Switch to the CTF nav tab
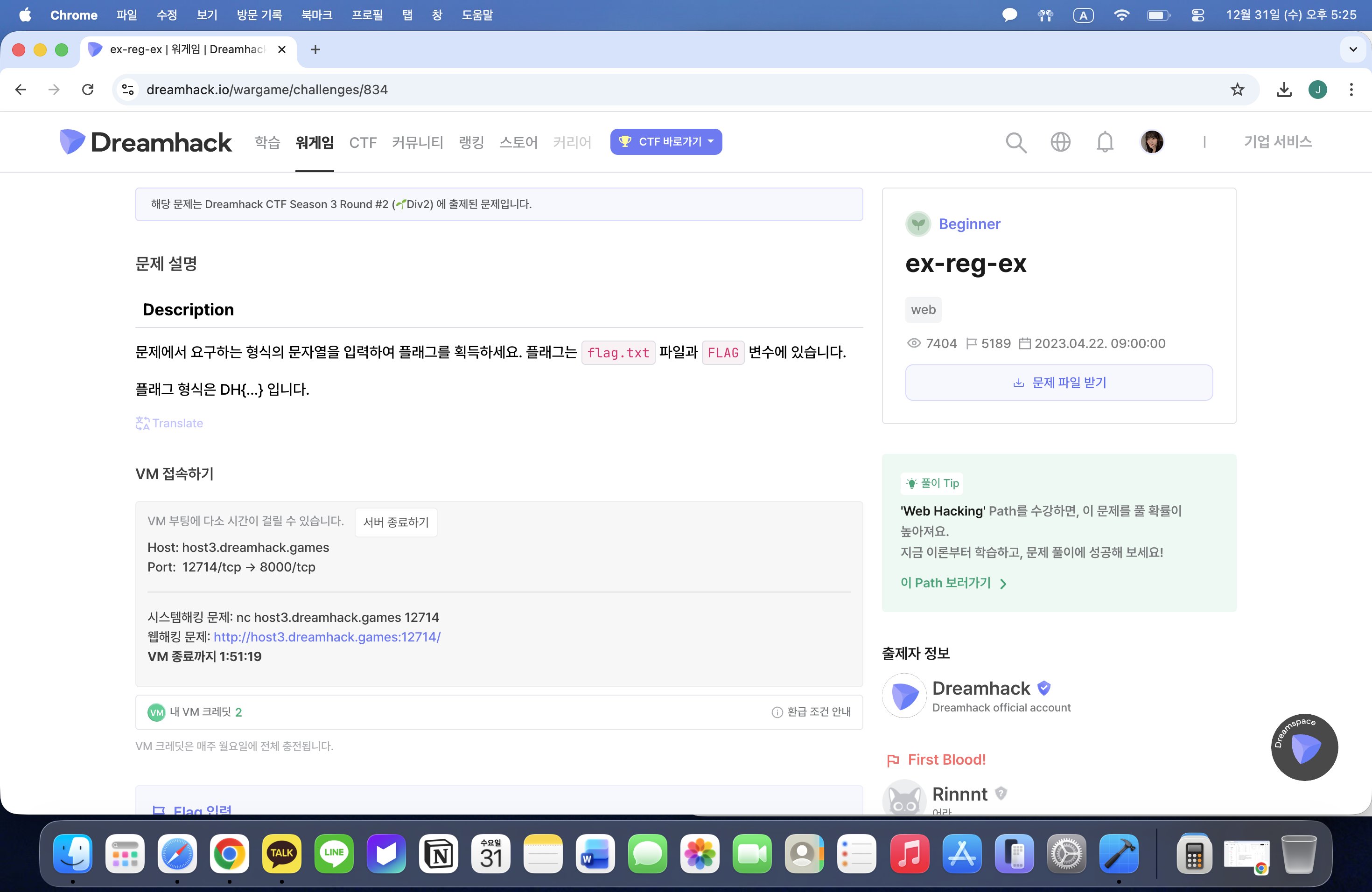 tap(363, 142)
